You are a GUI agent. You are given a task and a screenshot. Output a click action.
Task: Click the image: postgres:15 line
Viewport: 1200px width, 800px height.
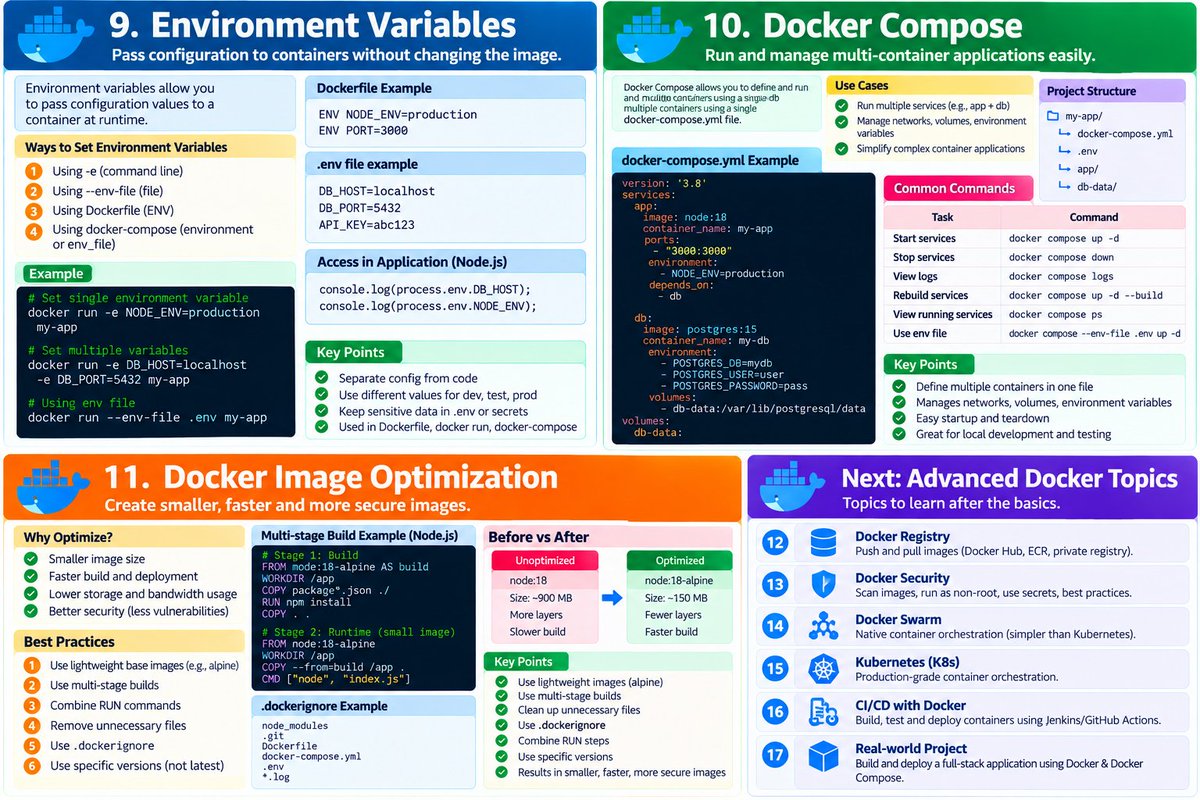point(700,329)
